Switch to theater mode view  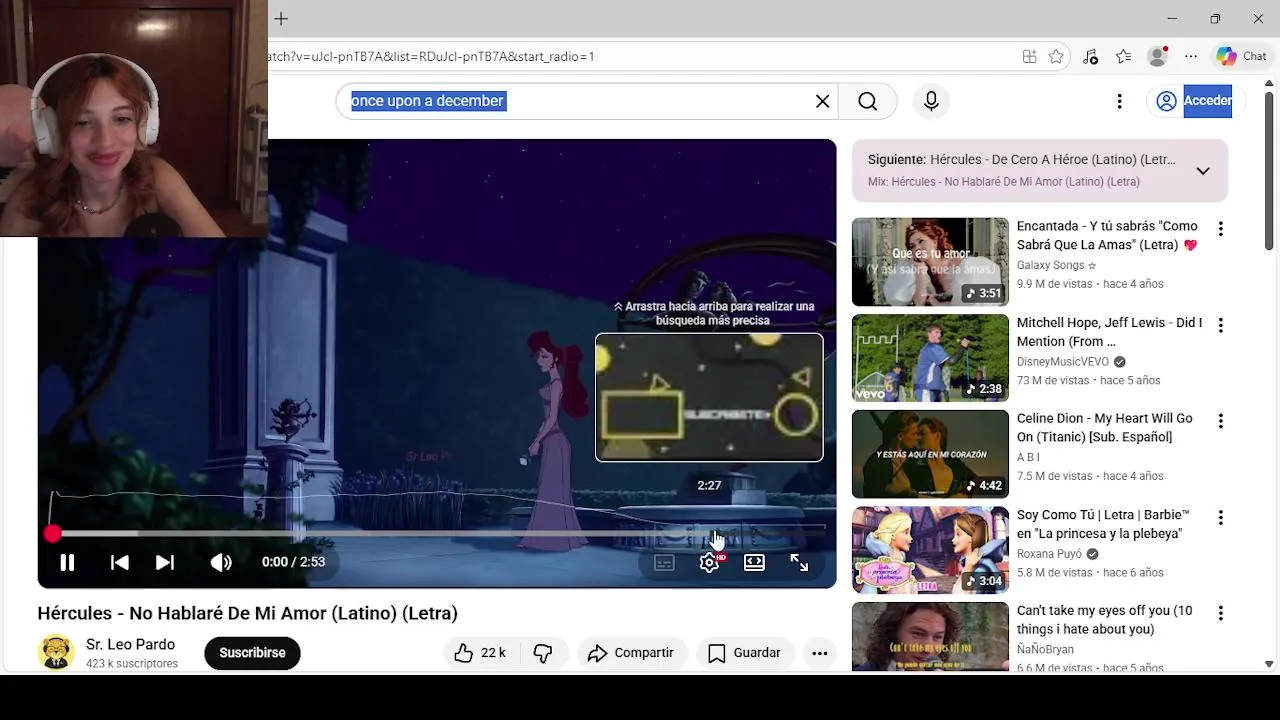[x=754, y=562]
